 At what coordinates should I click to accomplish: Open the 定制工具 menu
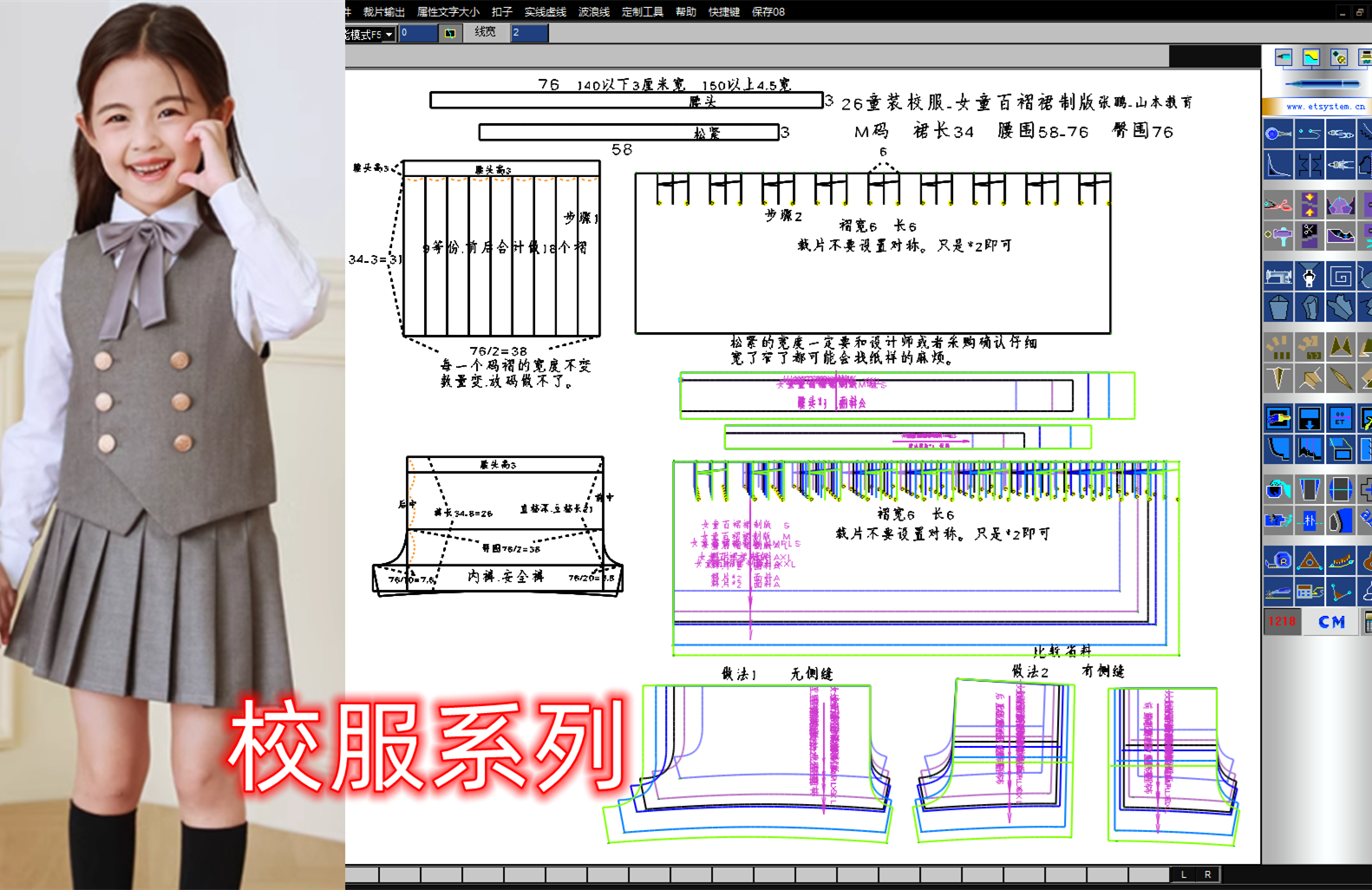pos(642,11)
